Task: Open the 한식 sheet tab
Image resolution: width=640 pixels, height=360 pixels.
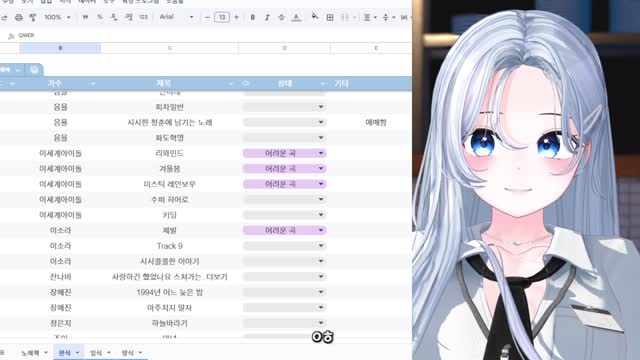Action: click(68, 353)
